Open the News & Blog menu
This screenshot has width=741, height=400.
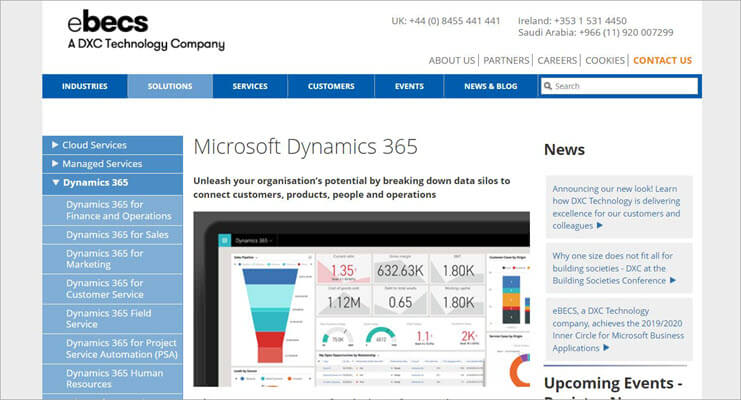(x=491, y=86)
